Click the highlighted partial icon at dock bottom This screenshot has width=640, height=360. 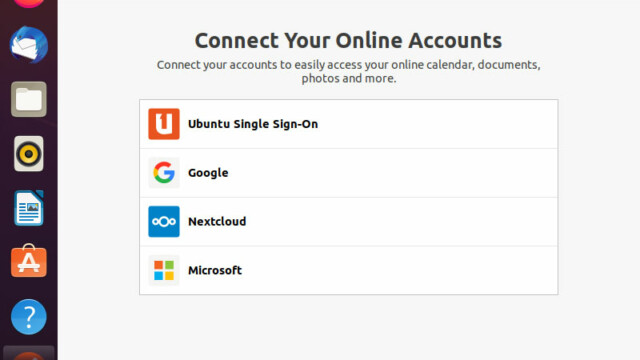pos(29,353)
